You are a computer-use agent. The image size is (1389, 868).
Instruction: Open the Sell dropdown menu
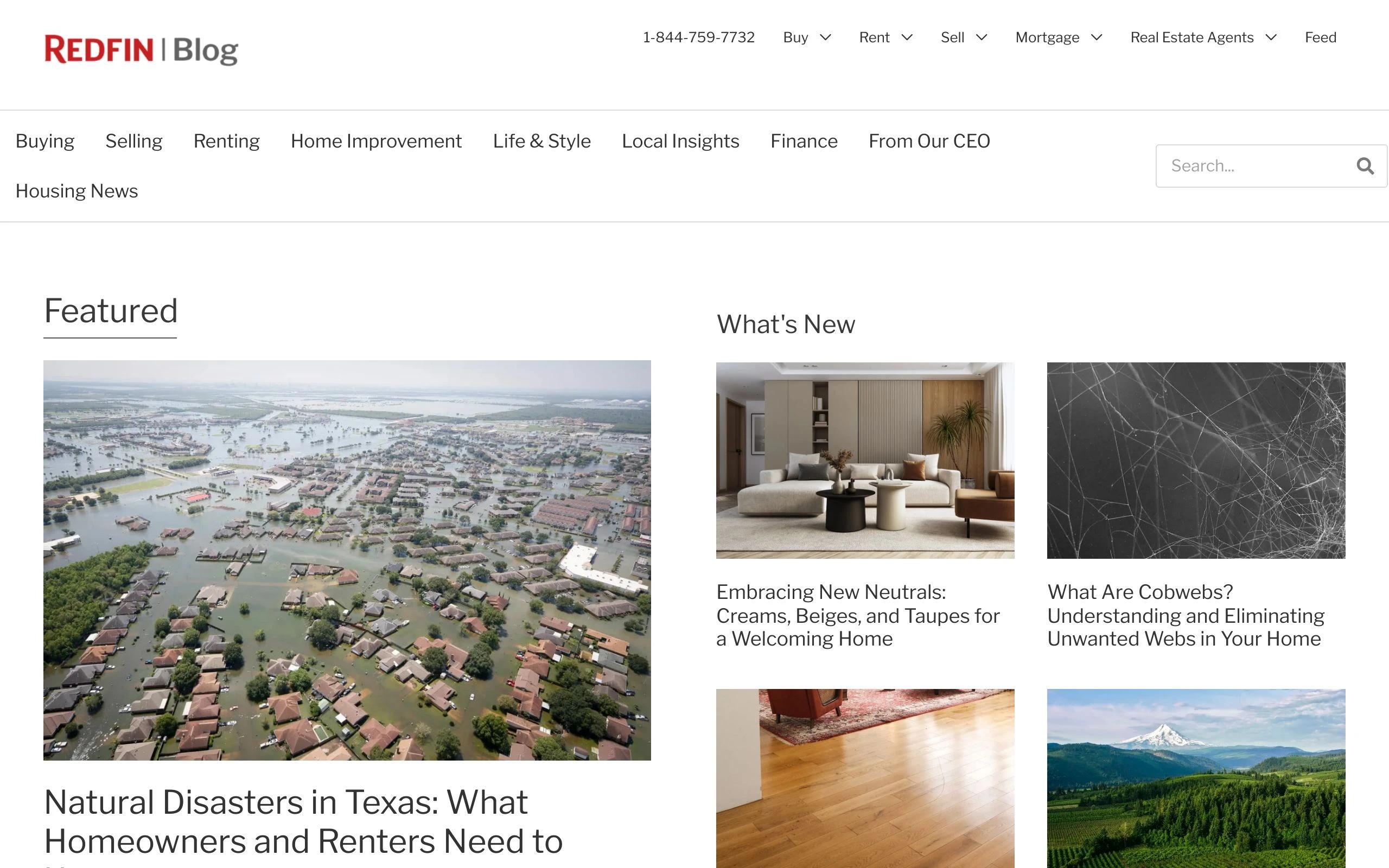point(963,37)
